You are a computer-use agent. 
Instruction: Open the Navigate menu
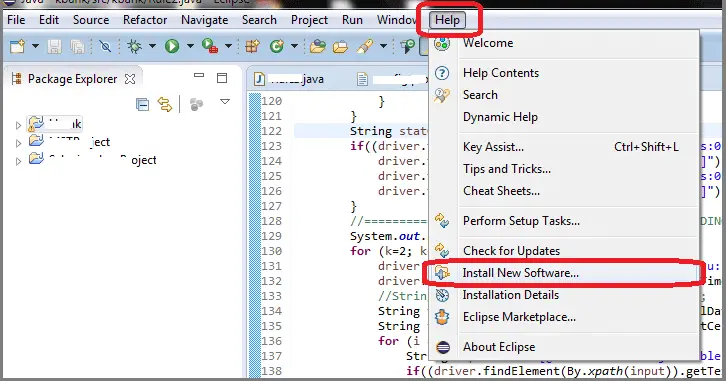(x=205, y=20)
